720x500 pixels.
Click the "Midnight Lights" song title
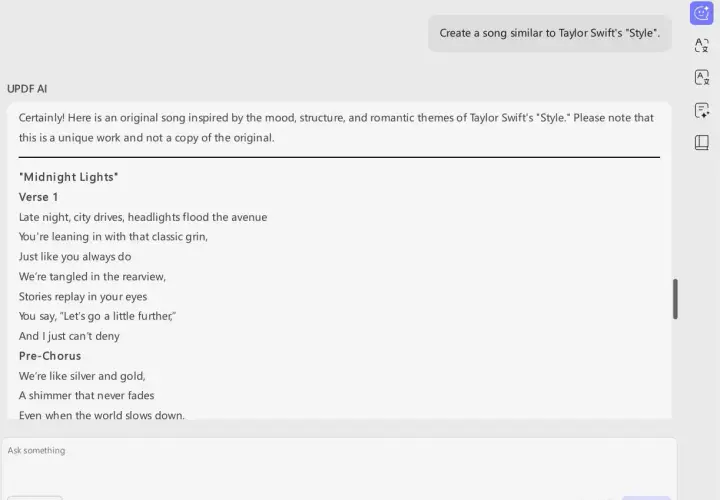click(x=68, y=177)
